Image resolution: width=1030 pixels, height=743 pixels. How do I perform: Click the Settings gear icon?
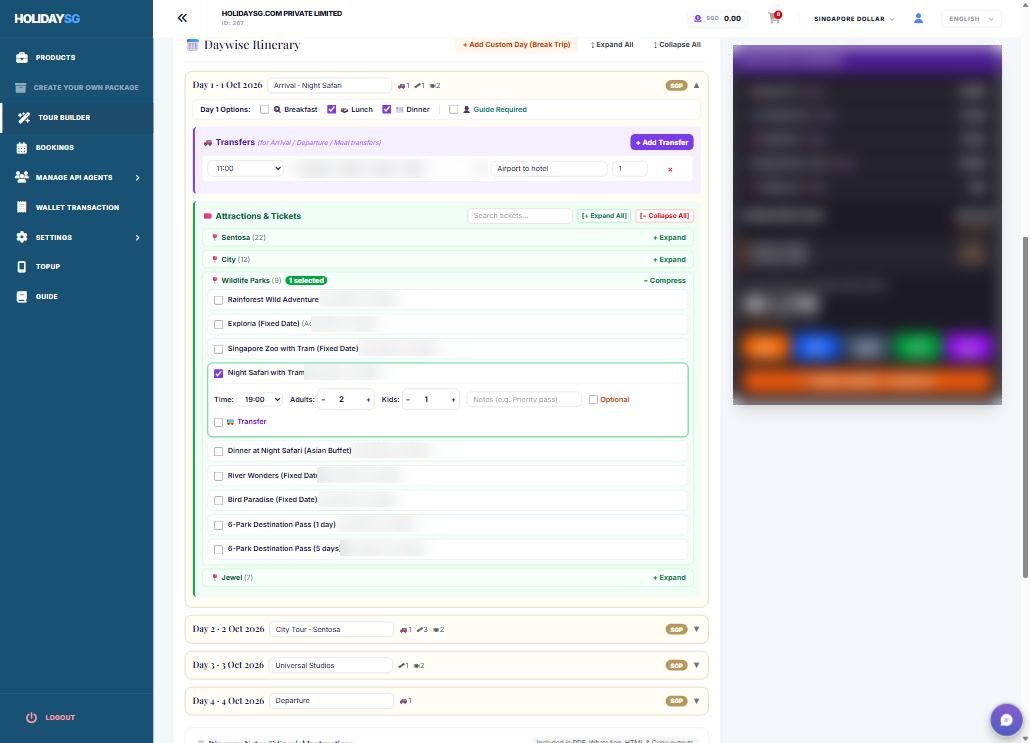[x=22, y=237]
